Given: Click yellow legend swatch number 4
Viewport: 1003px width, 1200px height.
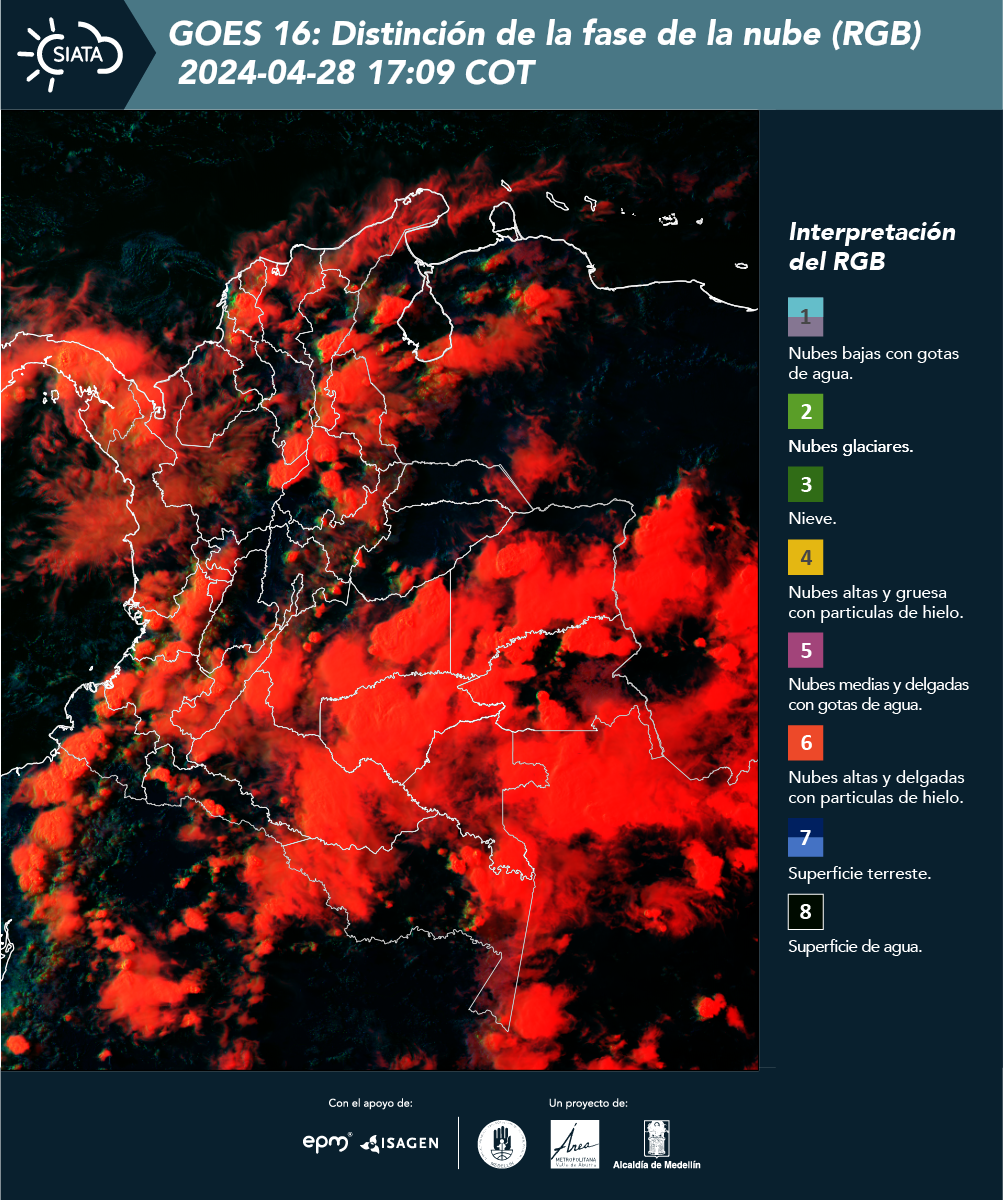Looking at the screenshot, I should [805, 557].
